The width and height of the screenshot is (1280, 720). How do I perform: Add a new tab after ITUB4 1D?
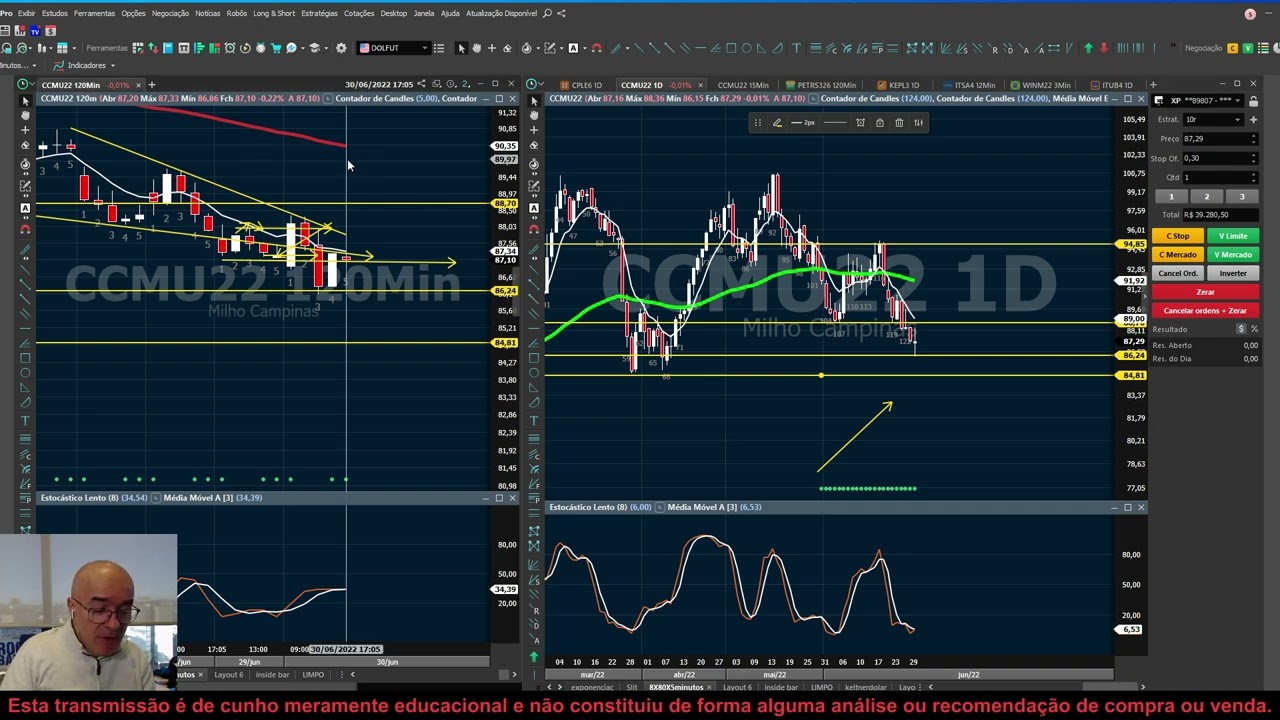pos(1152,85)
